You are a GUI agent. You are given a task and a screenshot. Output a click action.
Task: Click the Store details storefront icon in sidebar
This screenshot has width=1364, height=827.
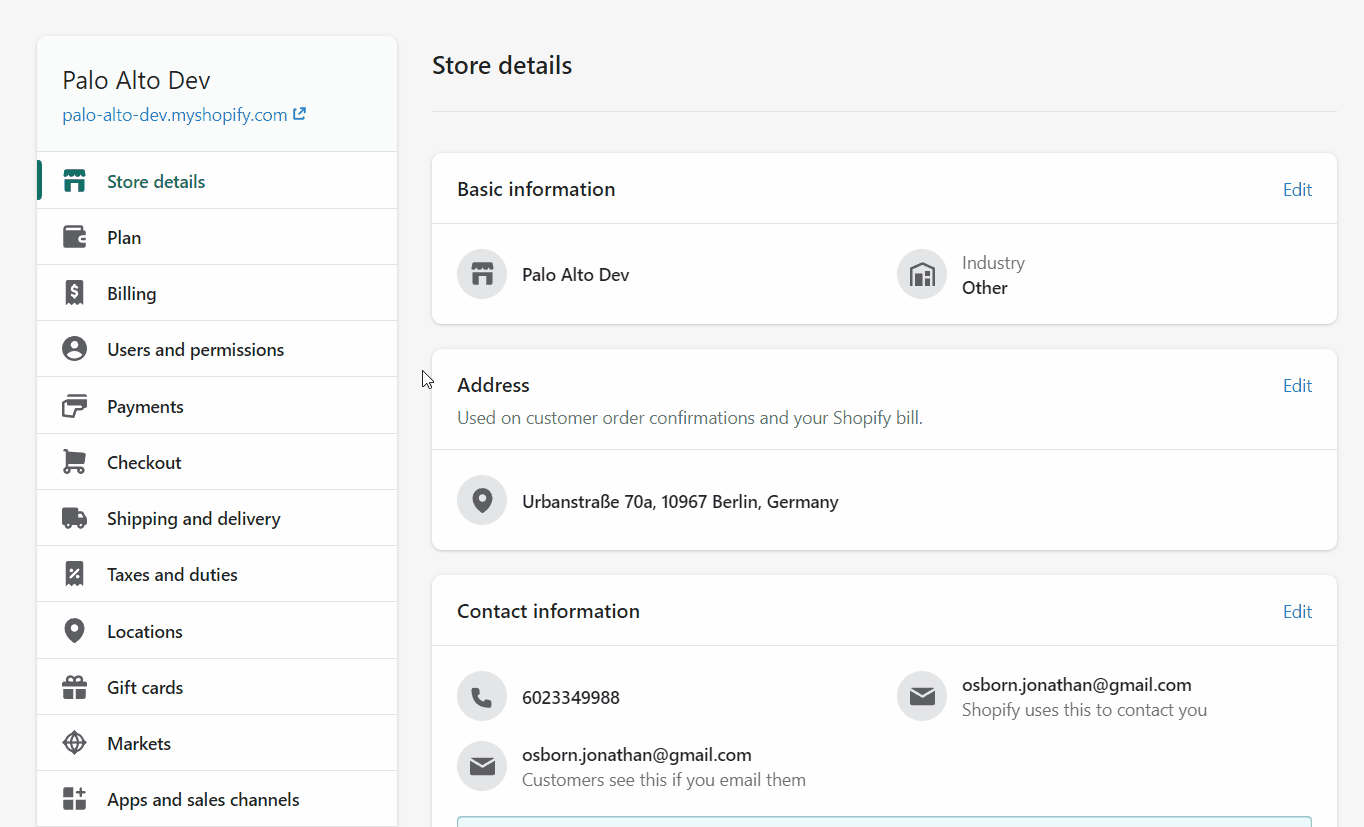tap(74, 181)
